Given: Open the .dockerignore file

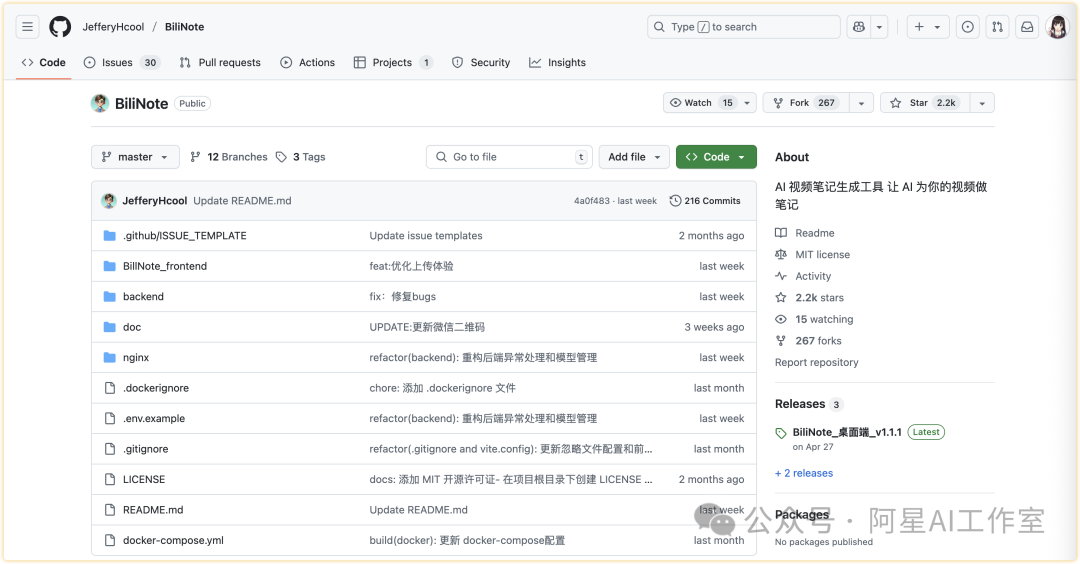Looking at the screenshot, I should pos(156,388).
